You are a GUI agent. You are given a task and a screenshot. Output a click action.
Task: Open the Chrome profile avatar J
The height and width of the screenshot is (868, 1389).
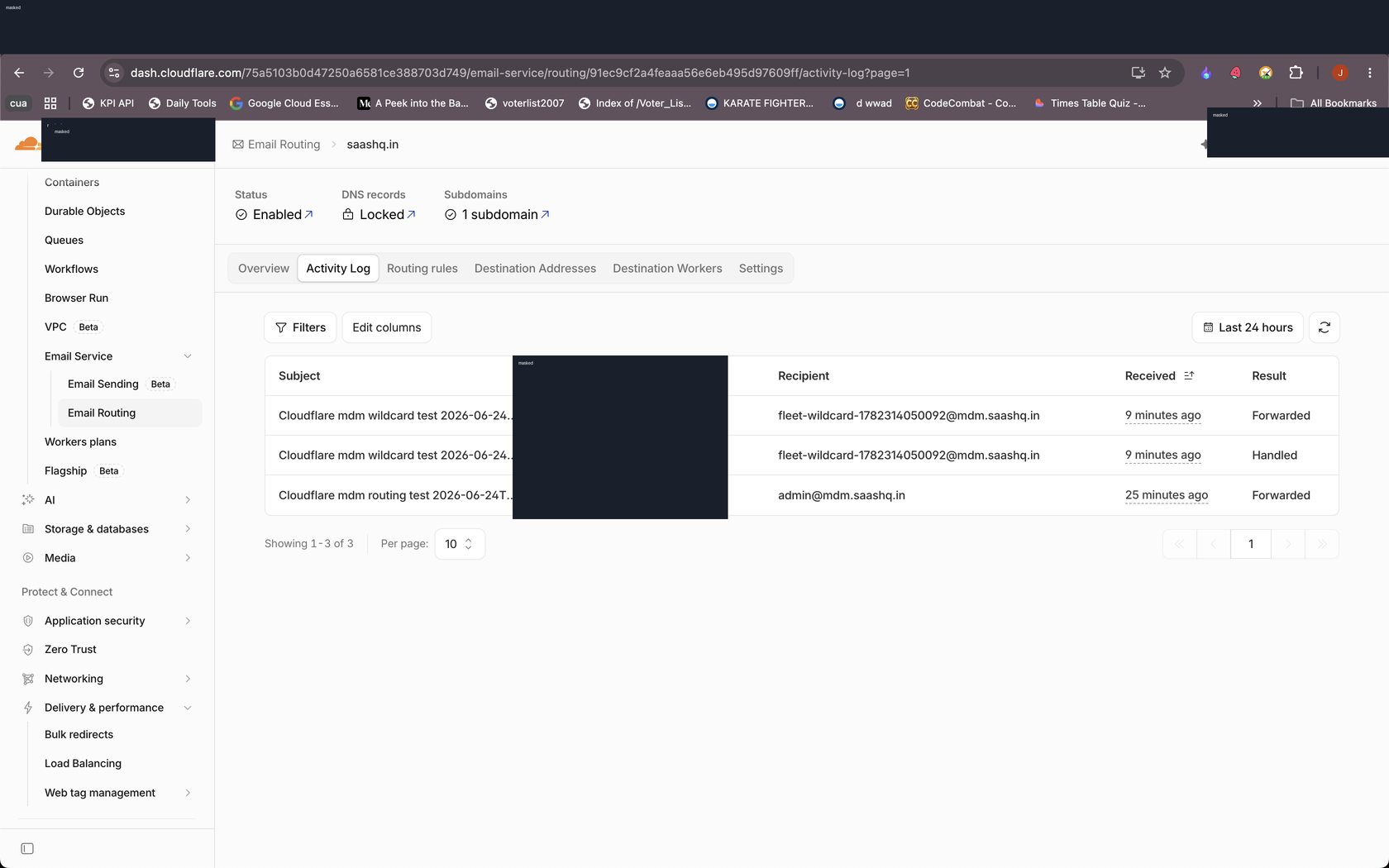(x=1340, y=73)
